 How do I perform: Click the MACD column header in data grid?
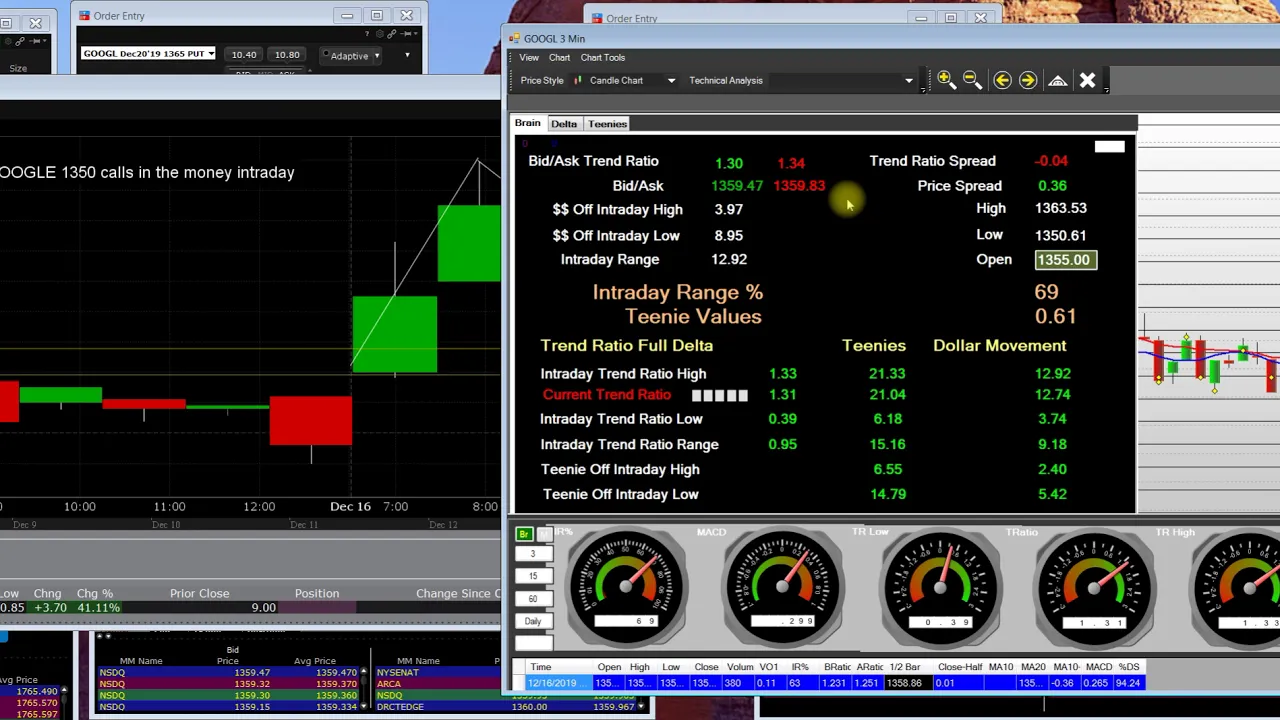1099,667
